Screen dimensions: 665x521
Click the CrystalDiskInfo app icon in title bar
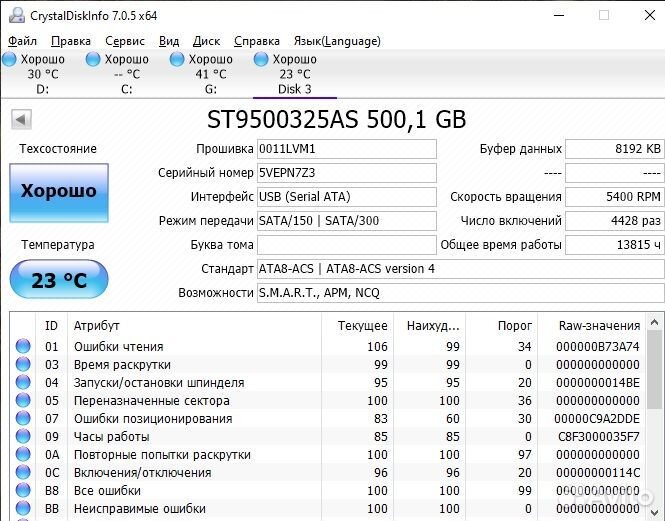click(x=17, y=15)
